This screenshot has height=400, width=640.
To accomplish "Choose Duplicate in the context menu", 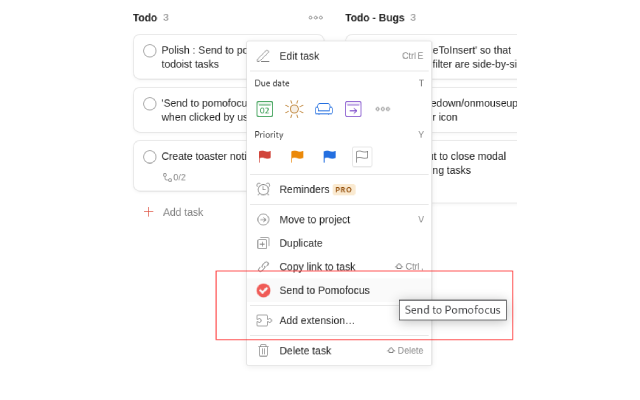I will coord(300,243).
